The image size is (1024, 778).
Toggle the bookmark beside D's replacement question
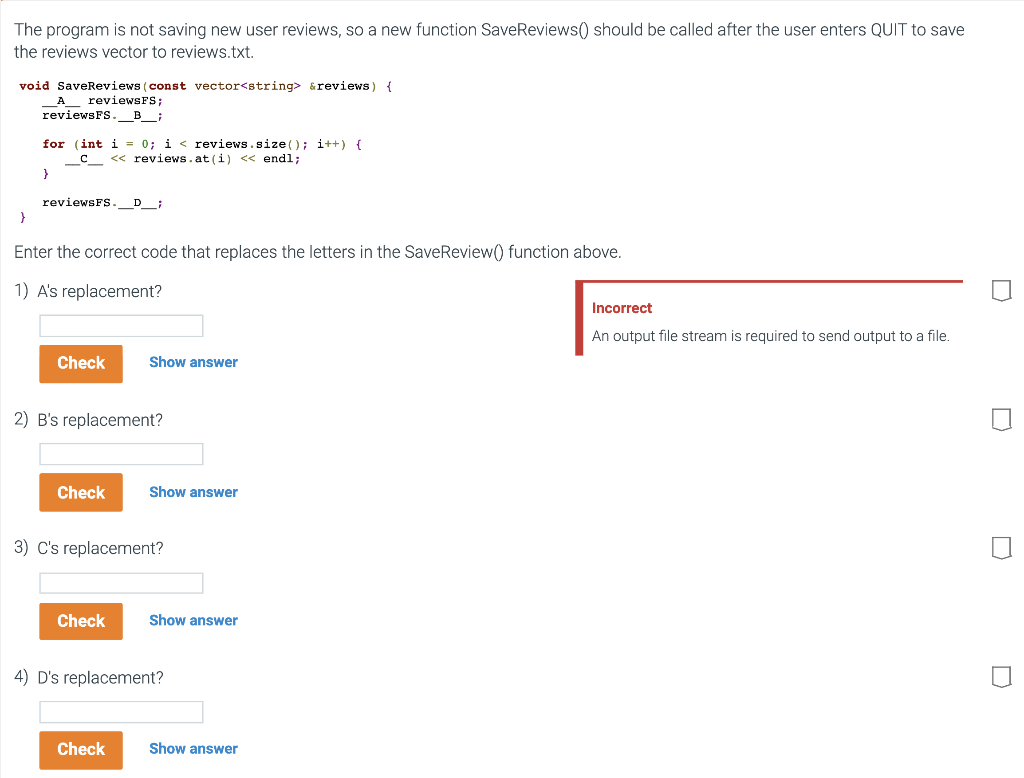[x=1001, y=677]
